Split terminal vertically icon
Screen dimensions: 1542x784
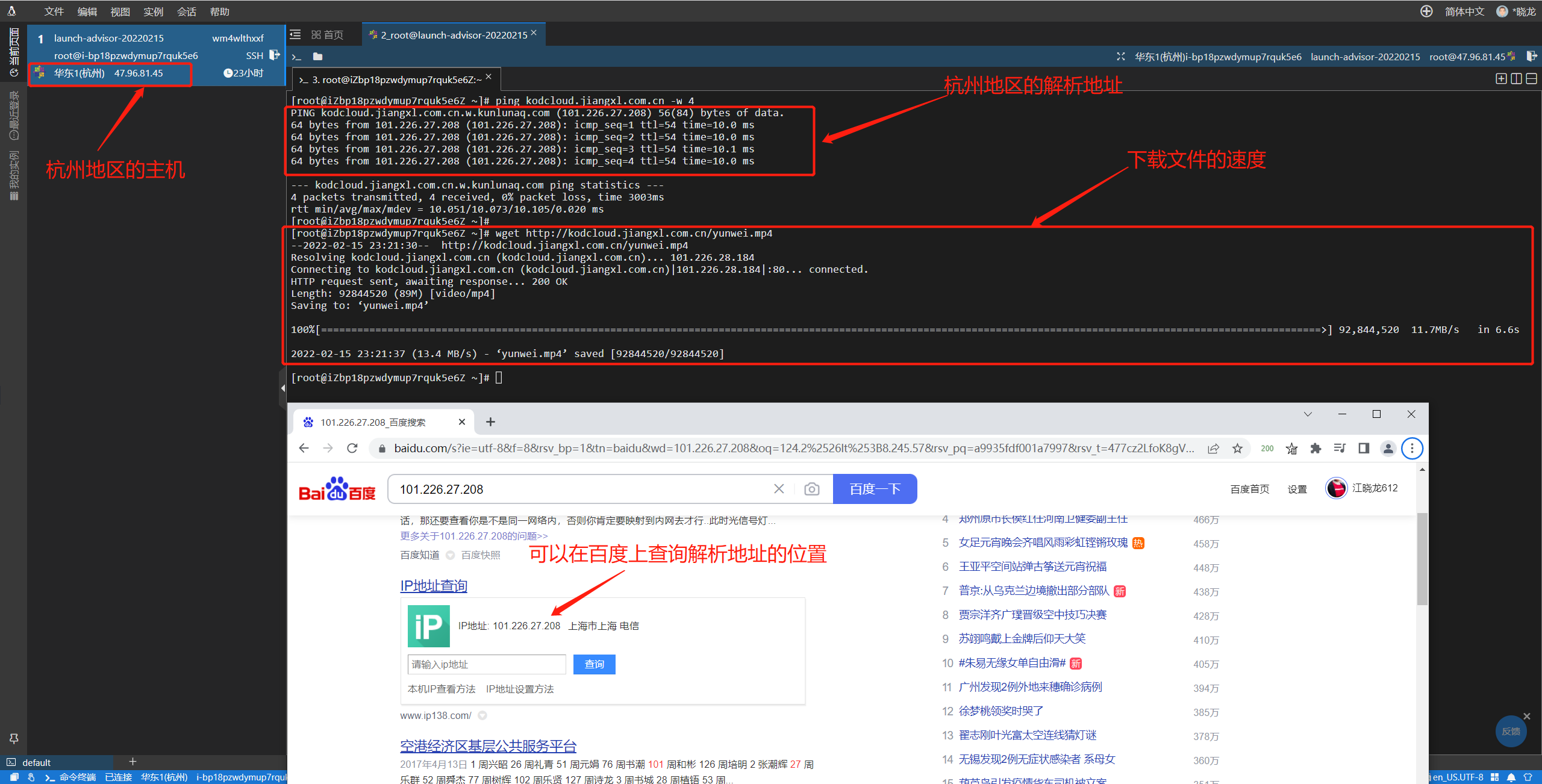(x=1517, y=79)
